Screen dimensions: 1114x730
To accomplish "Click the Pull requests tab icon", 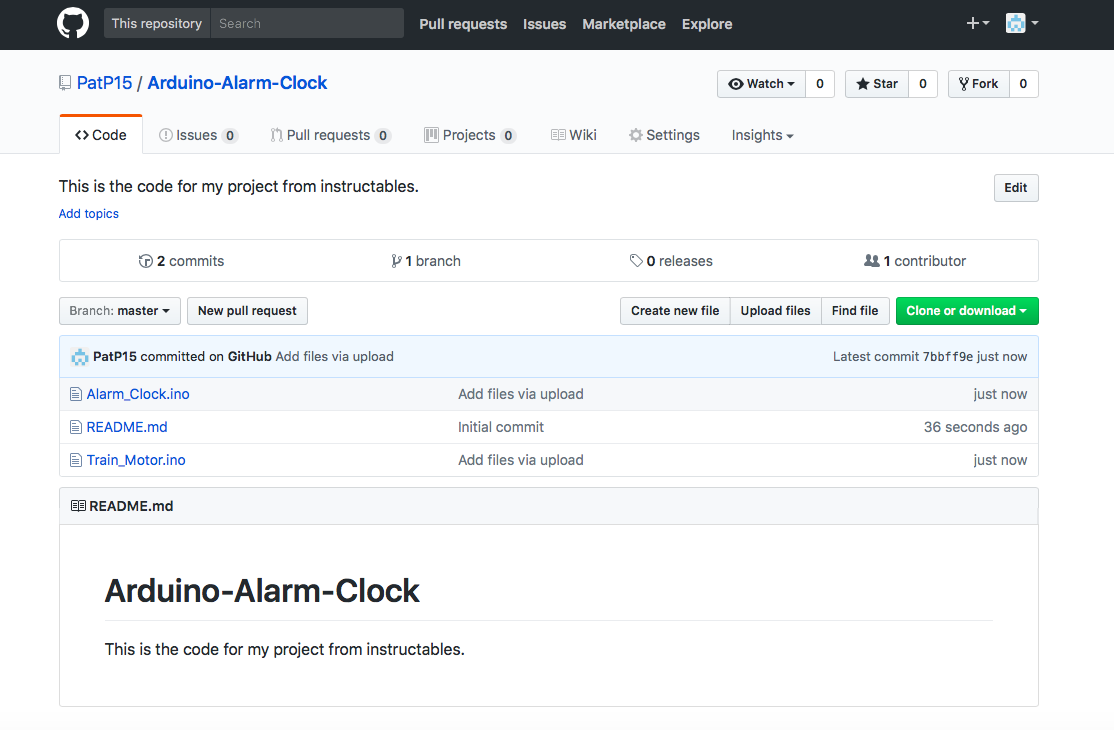I will pos(276,135).
